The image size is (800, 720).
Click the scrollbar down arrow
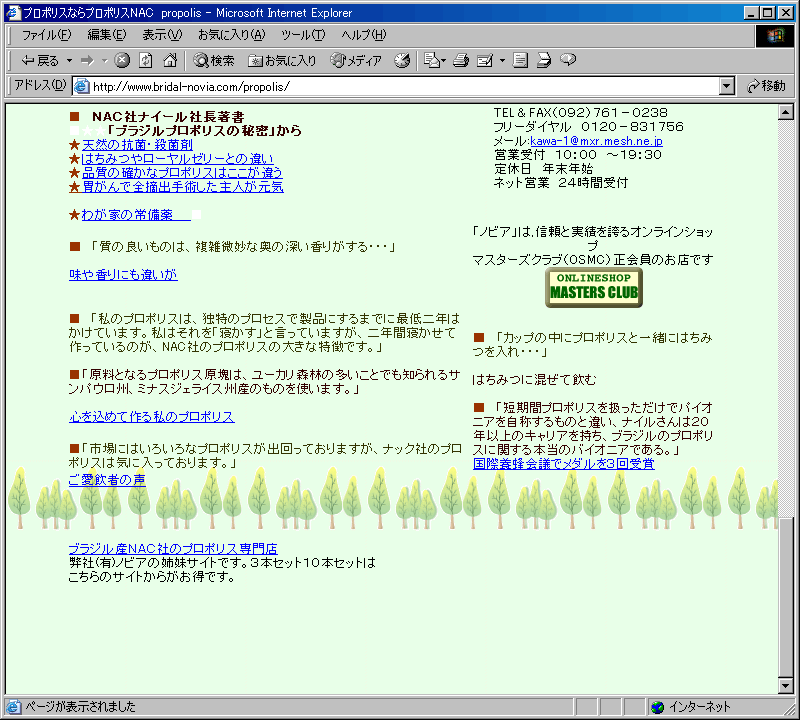786,686
